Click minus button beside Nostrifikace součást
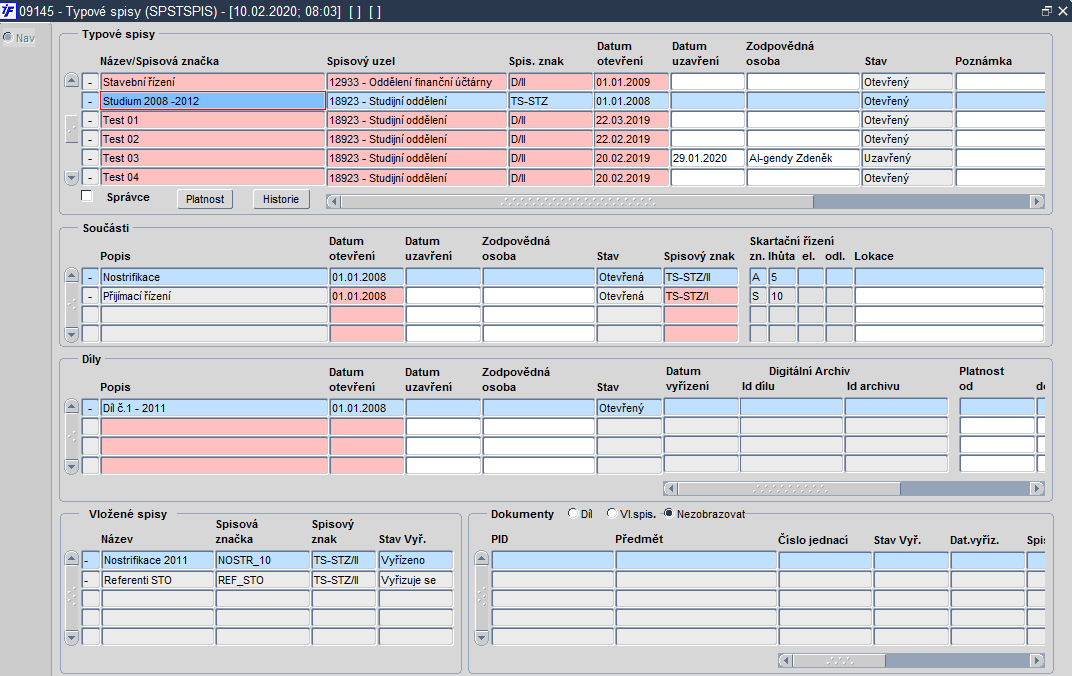Viewport: 1072px width, 676px height. click(x=90, y=278)
